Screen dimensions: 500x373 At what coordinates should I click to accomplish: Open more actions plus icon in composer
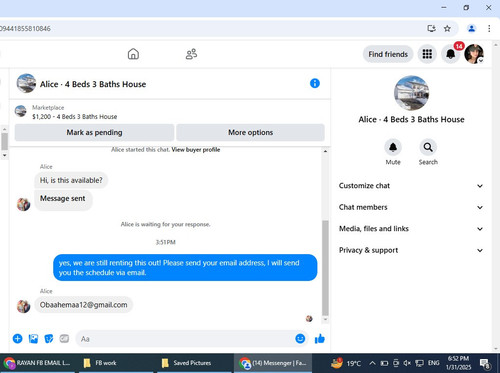point(18,339)
